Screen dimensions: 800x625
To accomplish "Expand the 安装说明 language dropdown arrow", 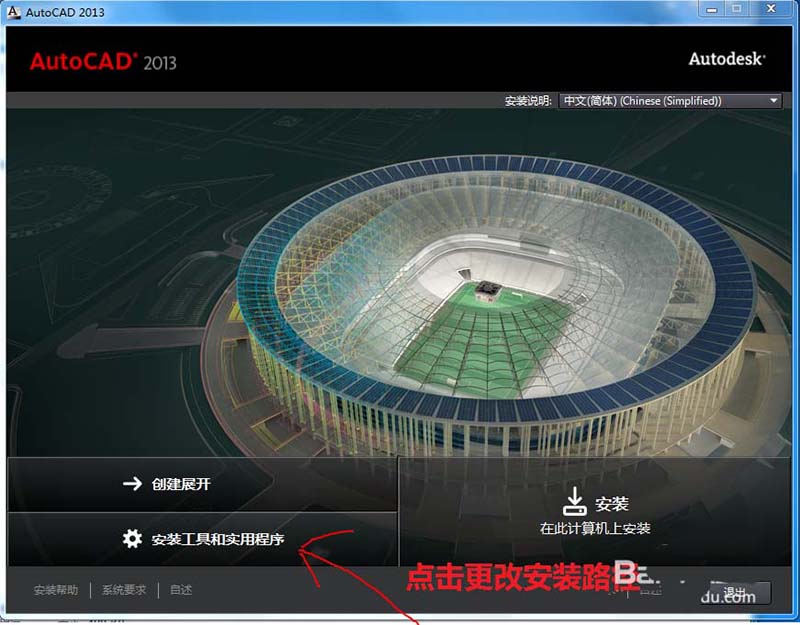I will click(773, 101).
